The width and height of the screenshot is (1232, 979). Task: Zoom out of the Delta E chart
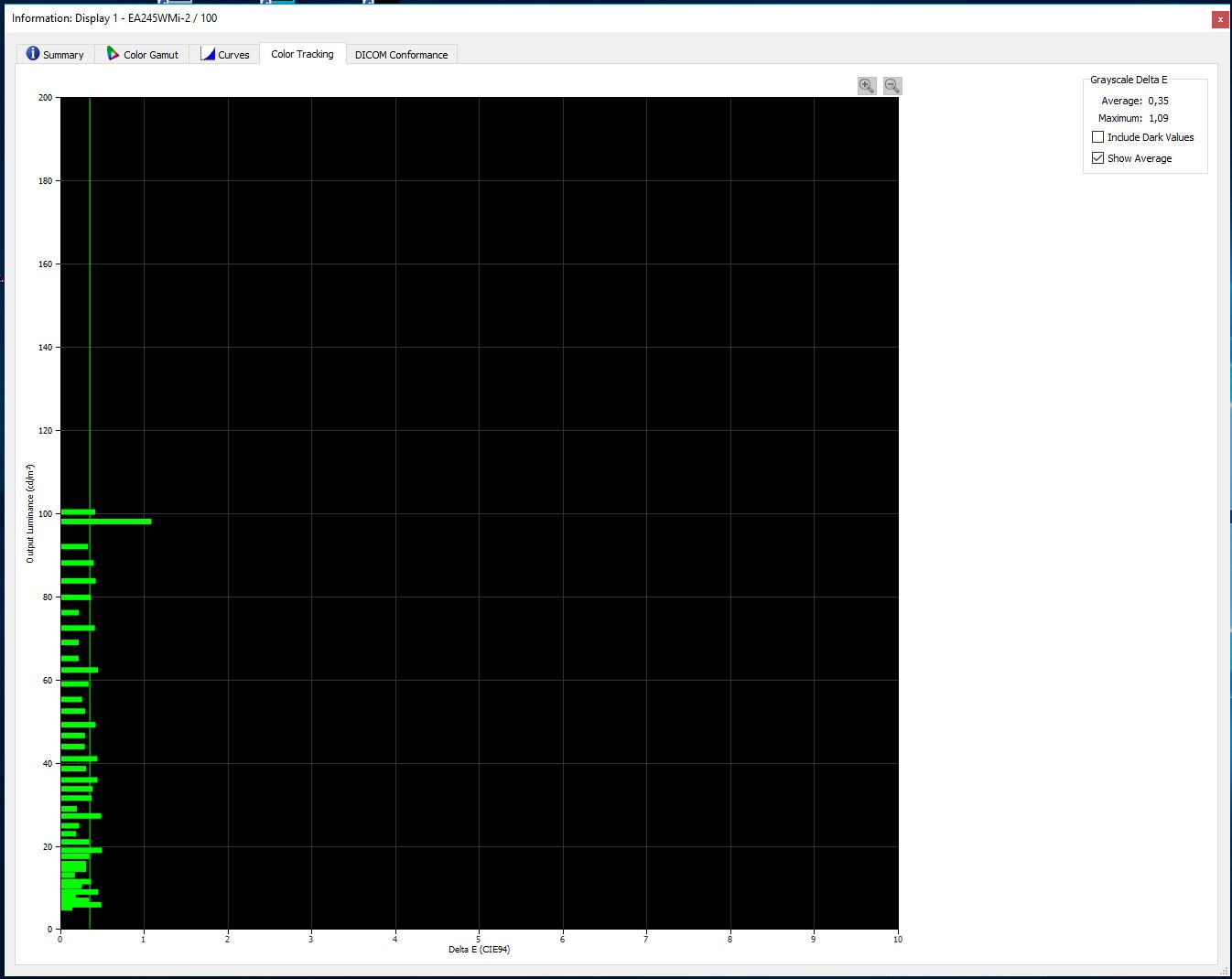(x=892, y=86)
